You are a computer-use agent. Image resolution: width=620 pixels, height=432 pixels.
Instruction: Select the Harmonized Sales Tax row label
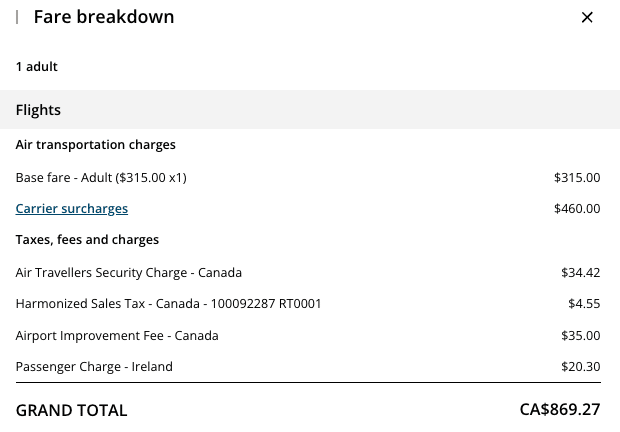click(x=168, y=304)
